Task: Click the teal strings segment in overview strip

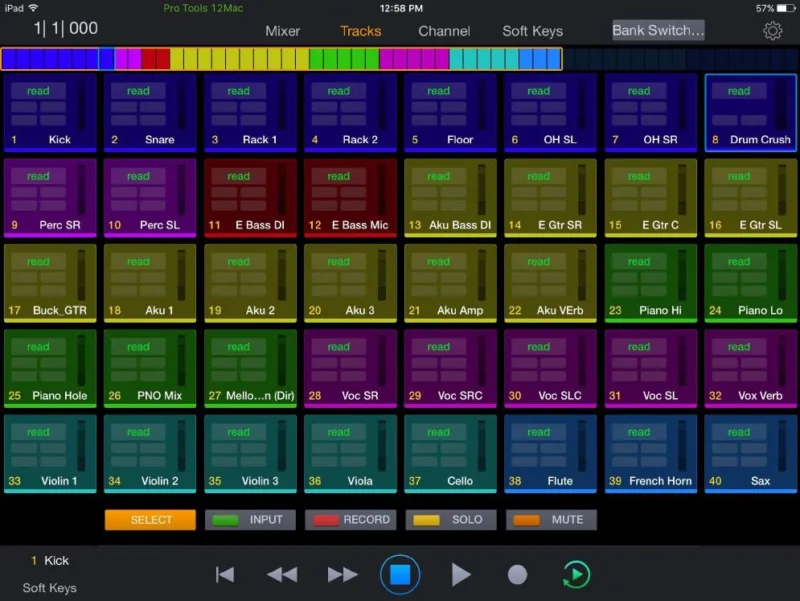Action: coord(484,59)
